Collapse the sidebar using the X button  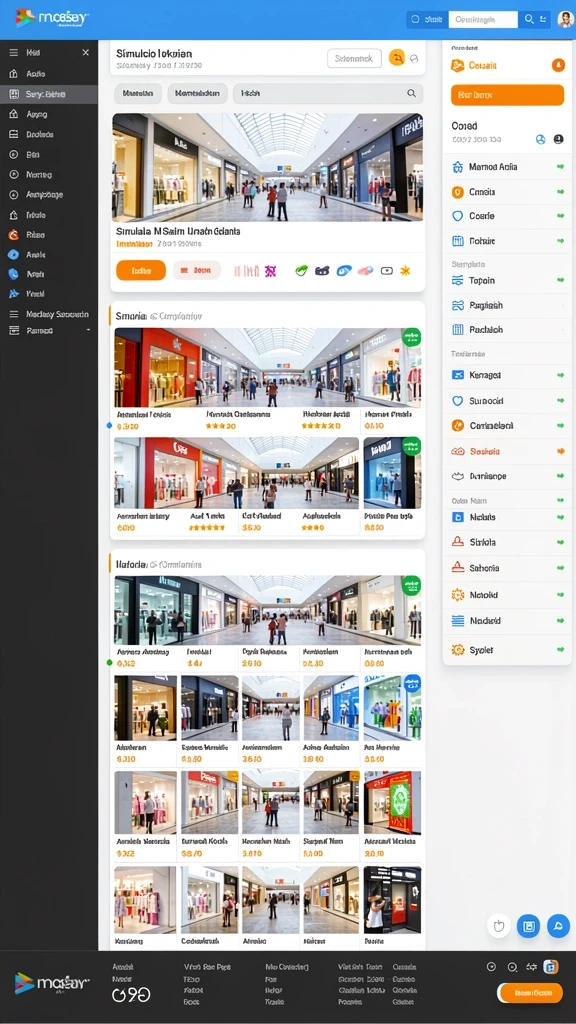pos(86,52)
